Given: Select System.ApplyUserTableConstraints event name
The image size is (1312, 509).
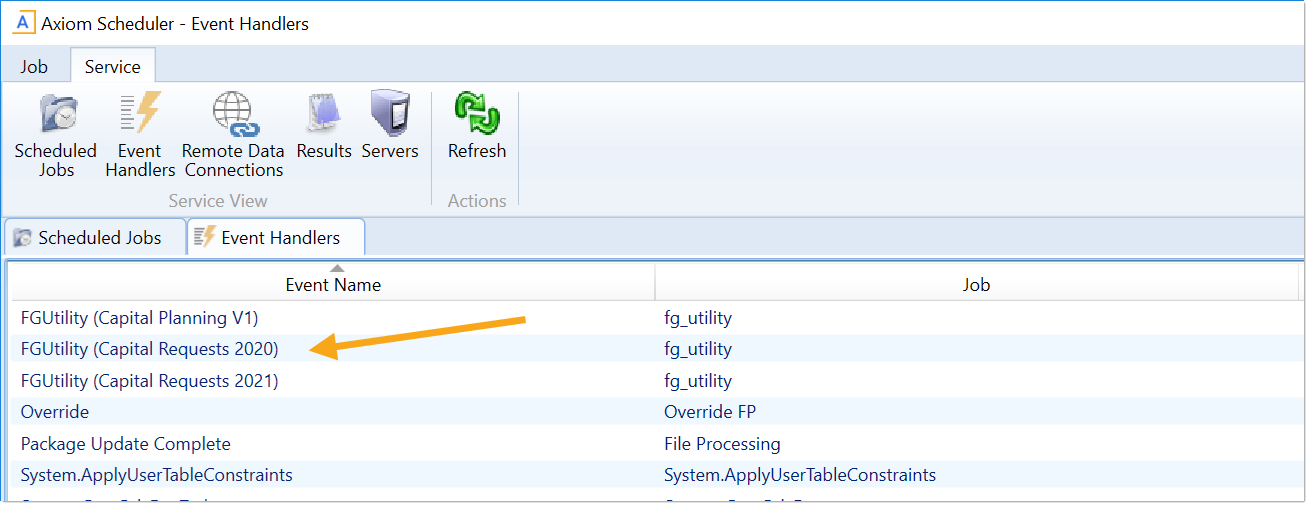Looking at the screenshot, I should coord(157,475).
